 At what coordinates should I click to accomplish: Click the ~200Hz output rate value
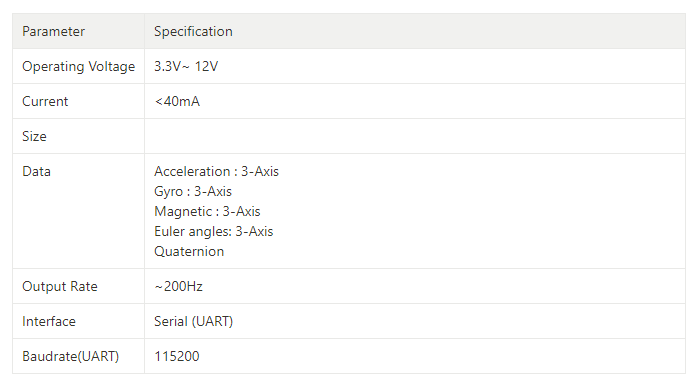coord(179,286)
